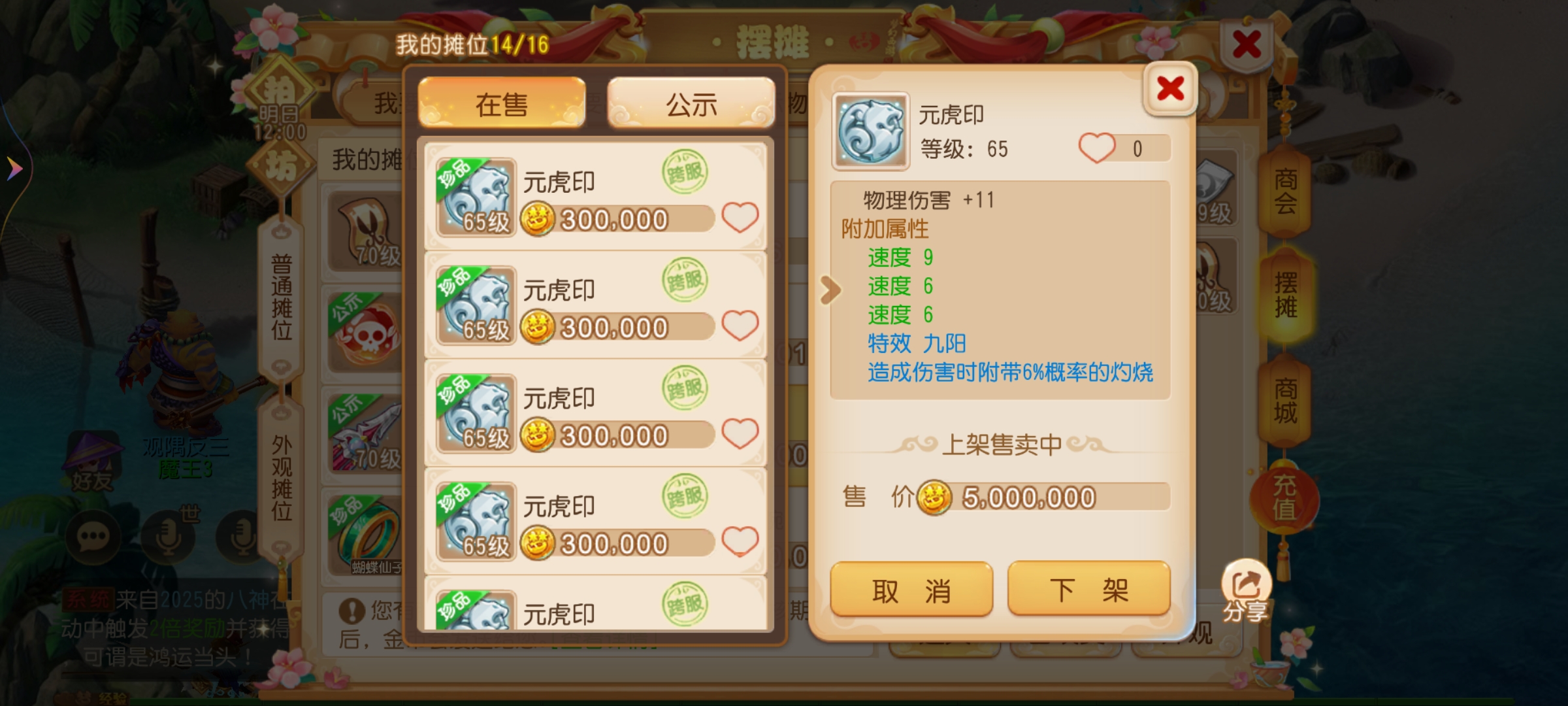Click the 下架 delist button

pyautogui.click(x=1088, y=590)
